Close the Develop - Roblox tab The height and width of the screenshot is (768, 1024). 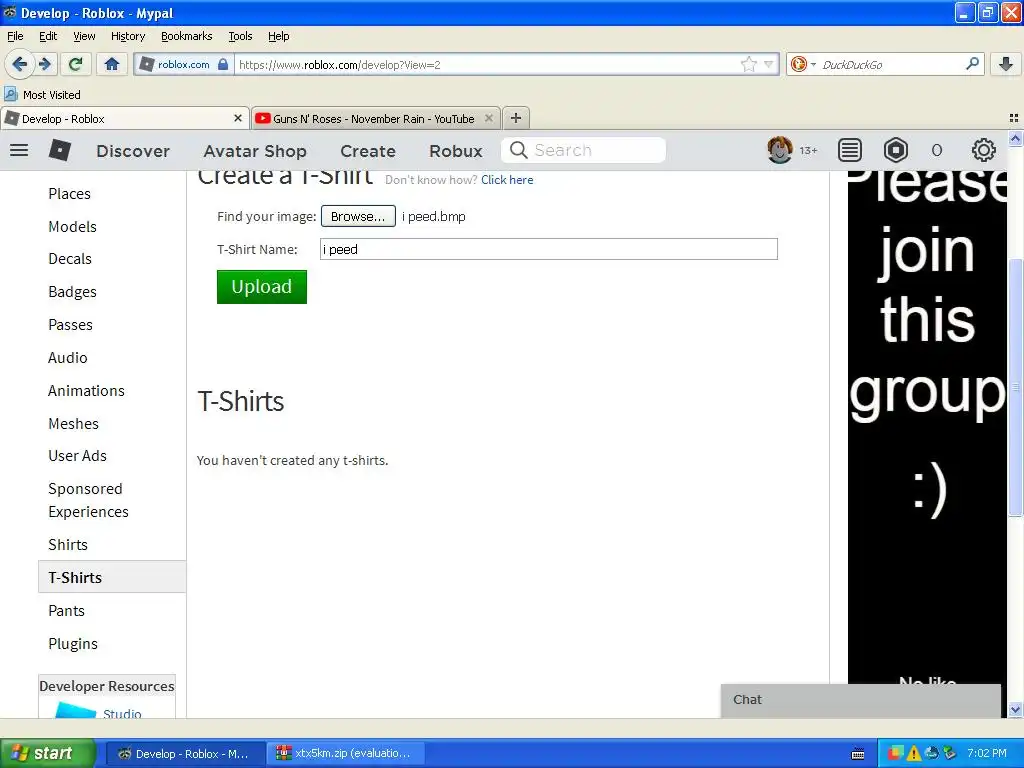point(238,118)
